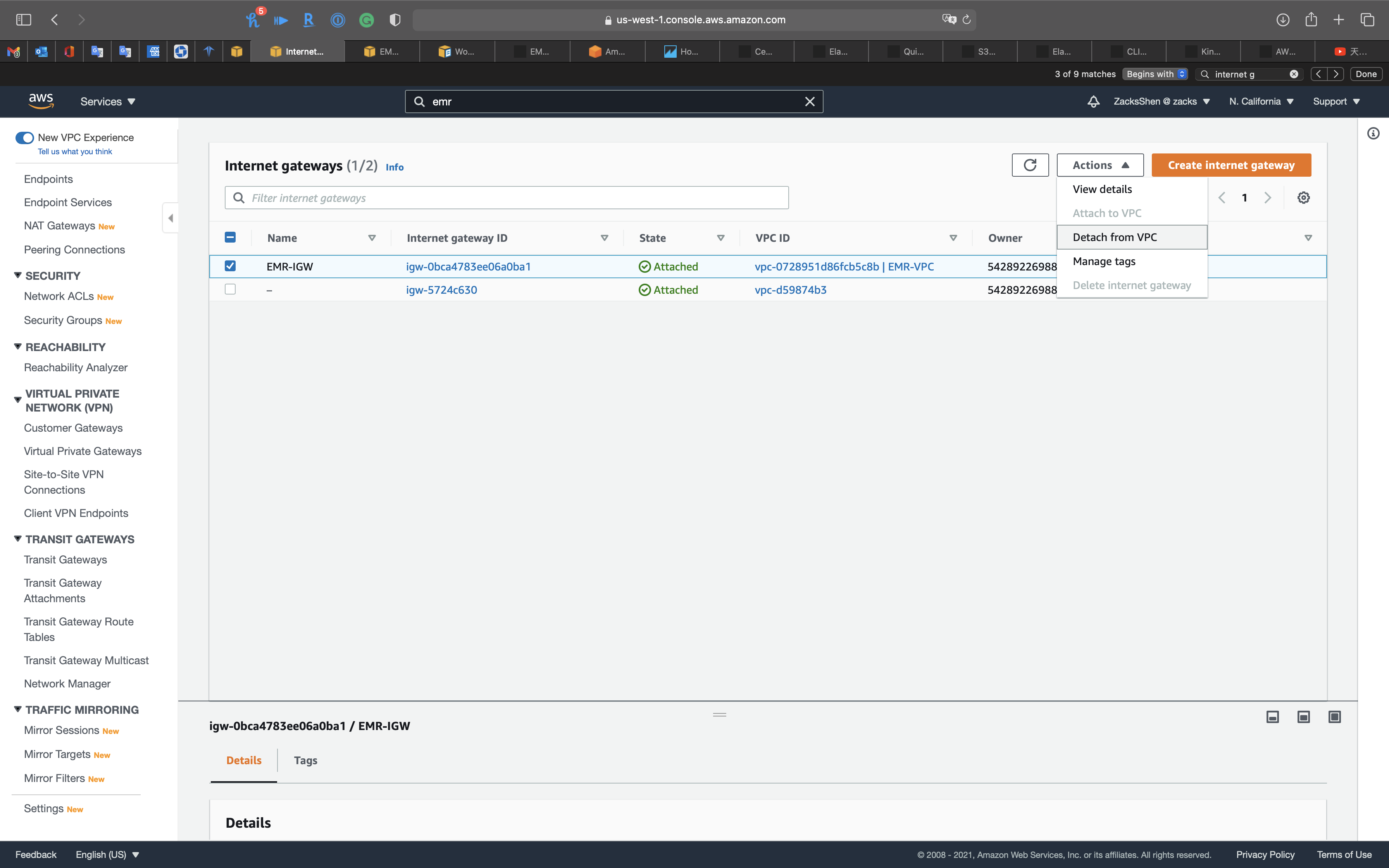The image size is (1389, 868).
Task: Check the igw-5724c630 row checkbox
Action: pyautogui.click(x=230, y=289)
